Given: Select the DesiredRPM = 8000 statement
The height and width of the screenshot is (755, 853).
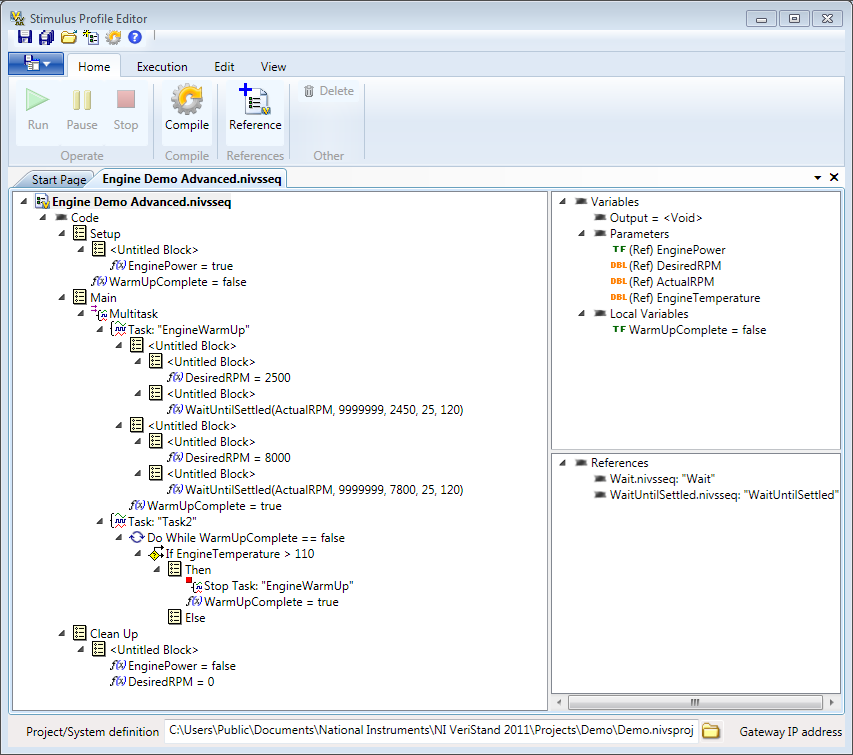Looking at the screenshot, I should (238, 458).
